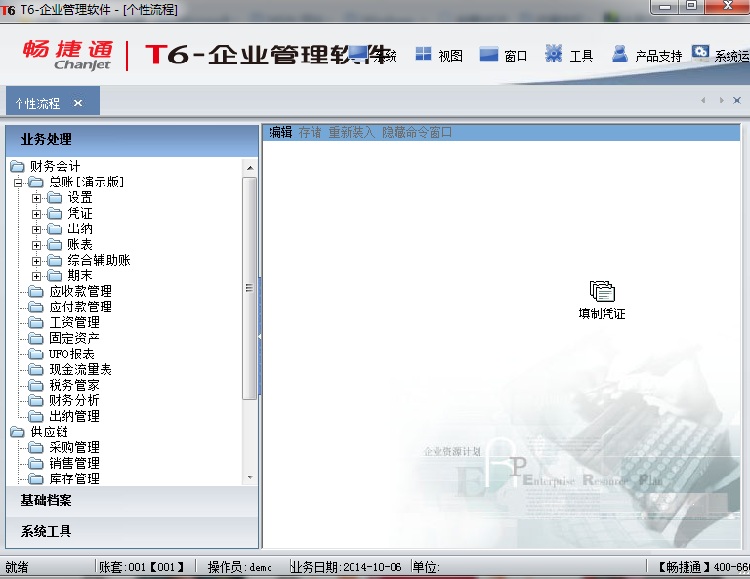Click the 操作员:demo status entry
This screenshot has width=750, height=579.
pos(240,568)
